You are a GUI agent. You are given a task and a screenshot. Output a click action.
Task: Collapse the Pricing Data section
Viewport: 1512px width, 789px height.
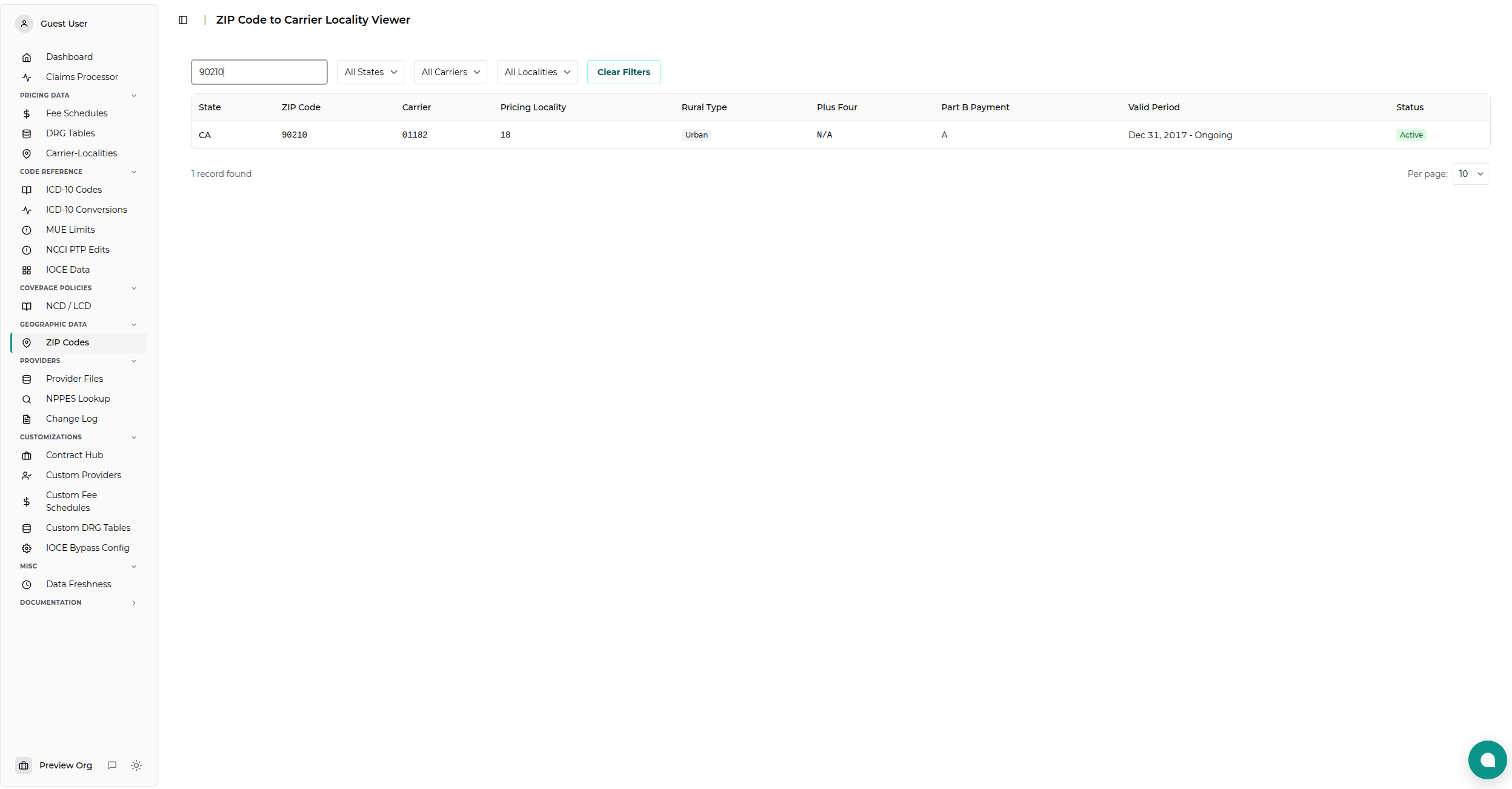(x=134, y=96)
